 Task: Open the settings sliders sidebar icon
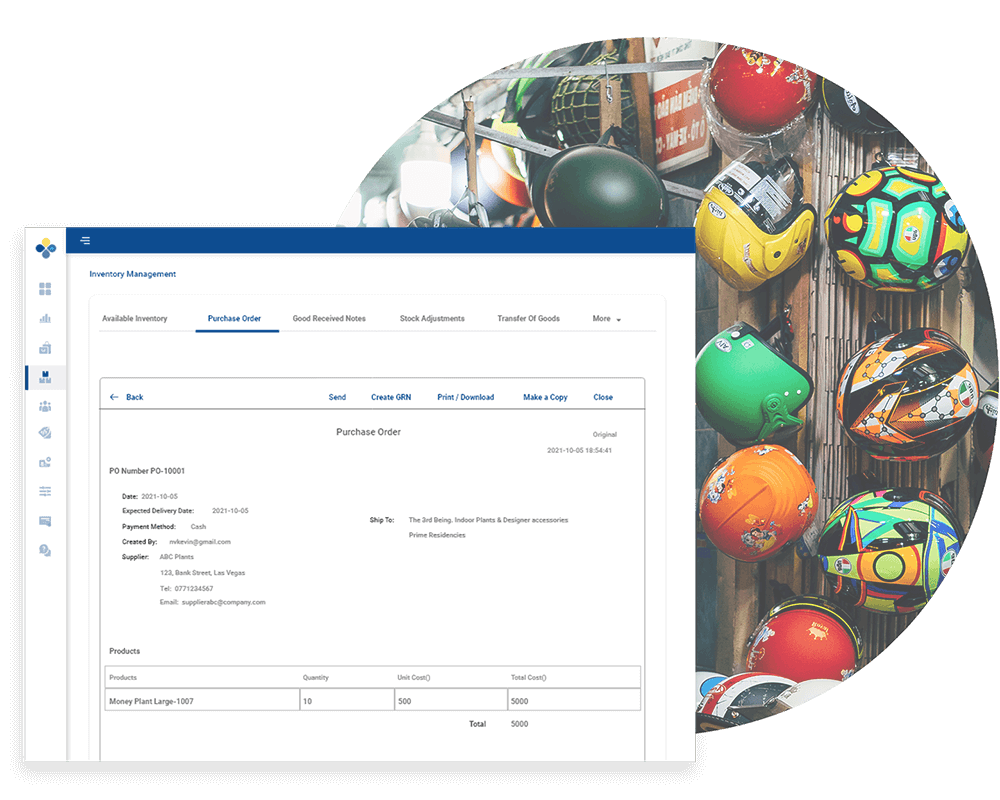click(45, 491)
